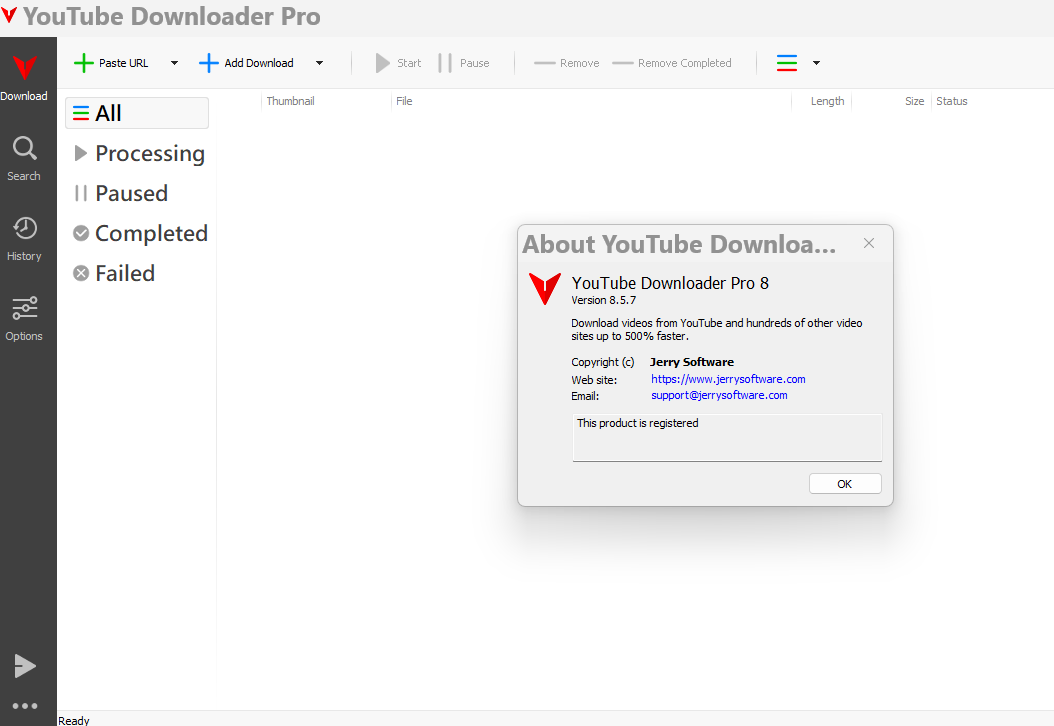Click the send arrow icon in sidebar
The width and height of the screenshot is (1054, 726).
(25, 666)
